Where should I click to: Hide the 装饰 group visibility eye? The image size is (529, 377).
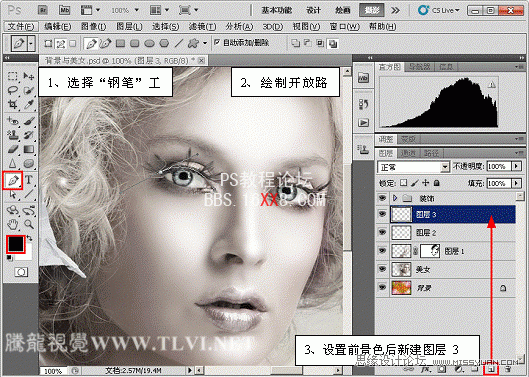pyautogui.click(x=382, y=198)
